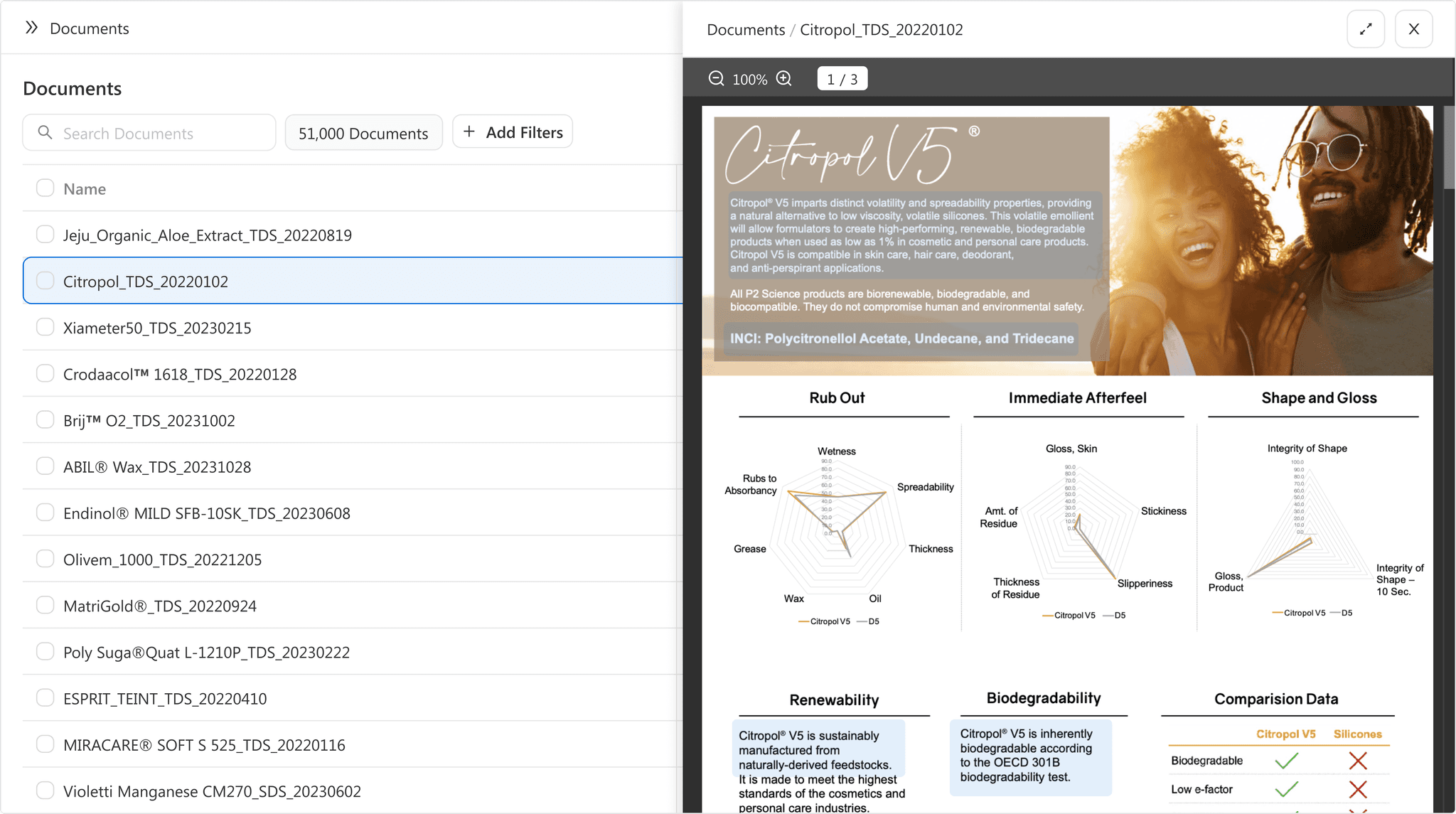Viewport: 1456px width, 814px height.
Task: Expand sidebar with double chevron icon
Action: point(31,28)
